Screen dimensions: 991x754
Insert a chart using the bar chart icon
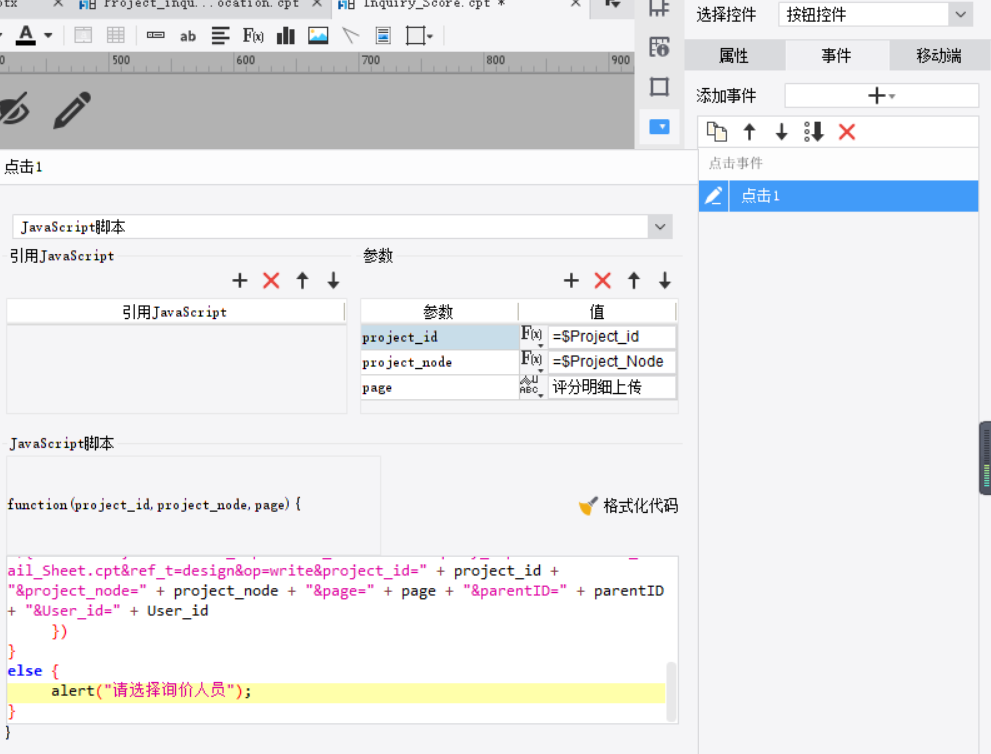pyautogui.click(x=286, y=35)
